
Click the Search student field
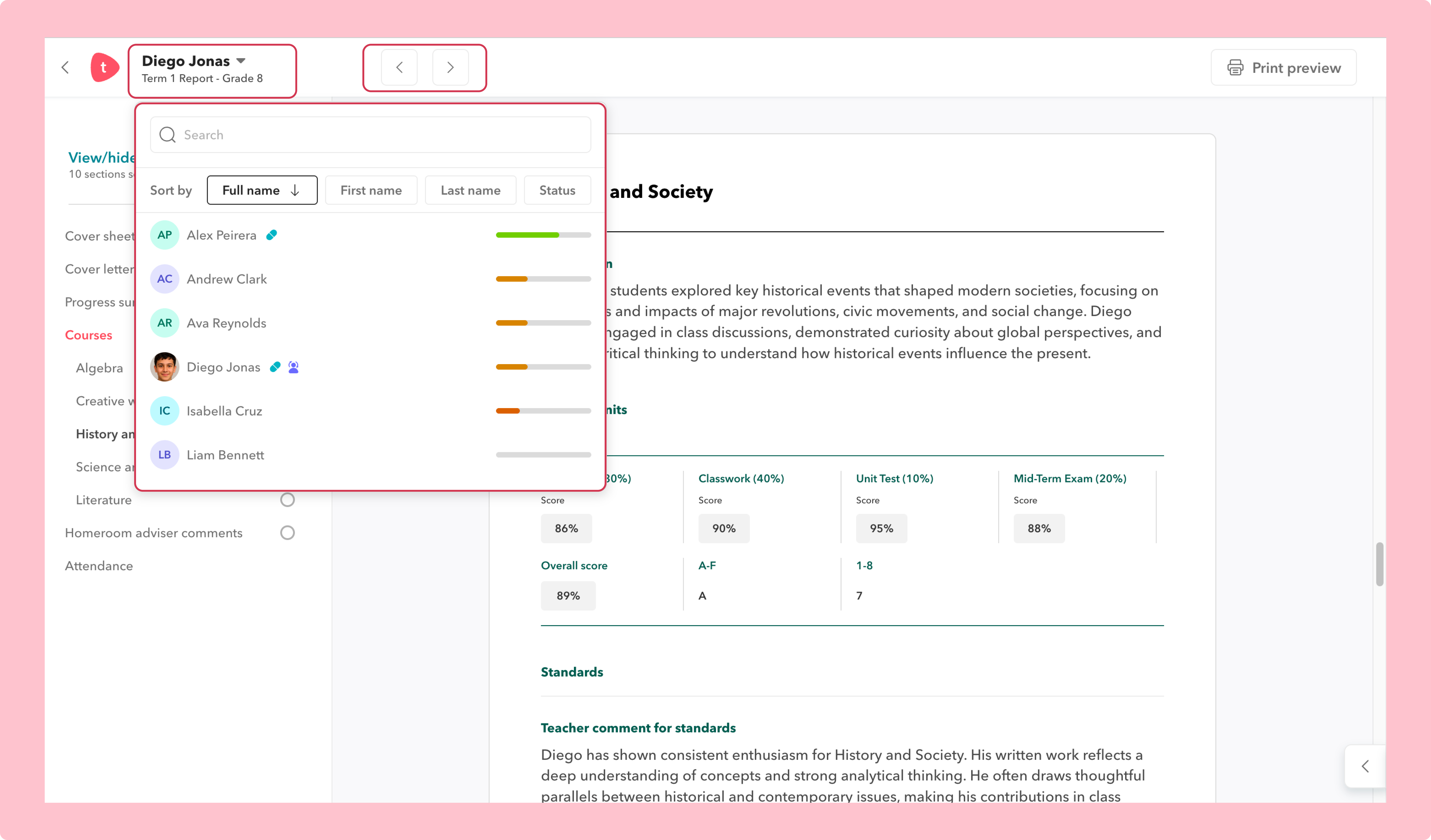[x=370, y=135]
